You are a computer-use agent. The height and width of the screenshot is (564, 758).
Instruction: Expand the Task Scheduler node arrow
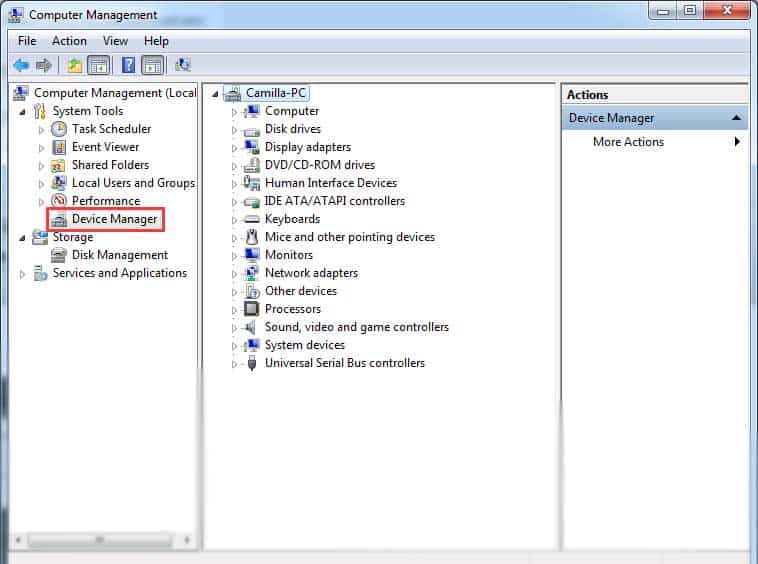pyautogui.click(x=41, y=130)
